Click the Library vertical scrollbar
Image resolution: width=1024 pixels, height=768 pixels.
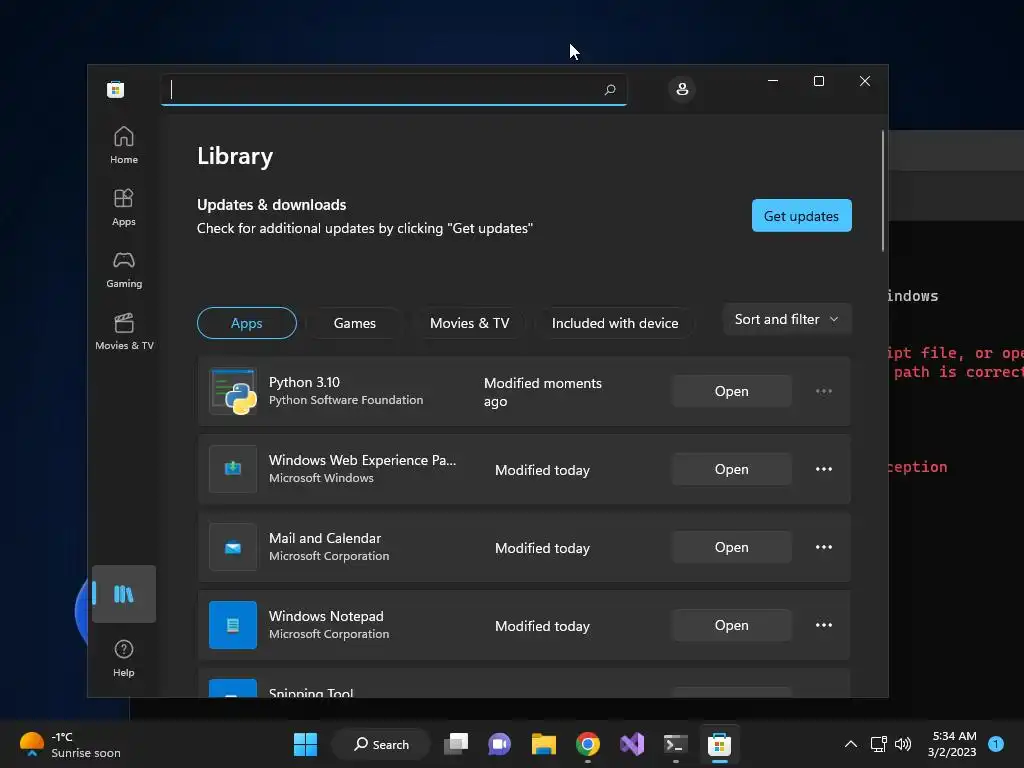click(x=883, y=191)
